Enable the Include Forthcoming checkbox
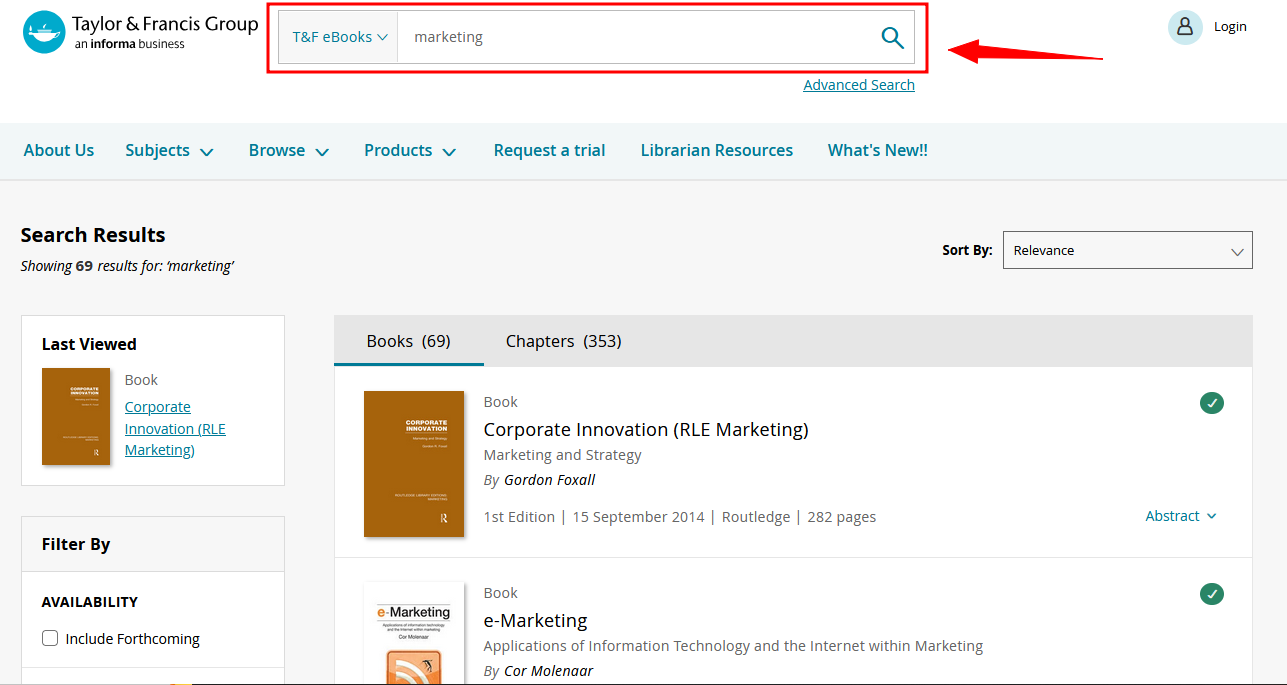The height and width of the screenshot is (685, 1287). click(50, 638)
